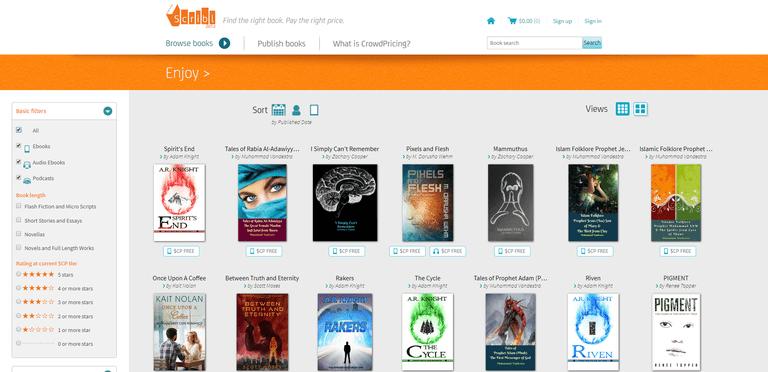The height and width of the screenshot is (372, 768).
Task: Open the Publish books menu
Action: coord(282,44)
